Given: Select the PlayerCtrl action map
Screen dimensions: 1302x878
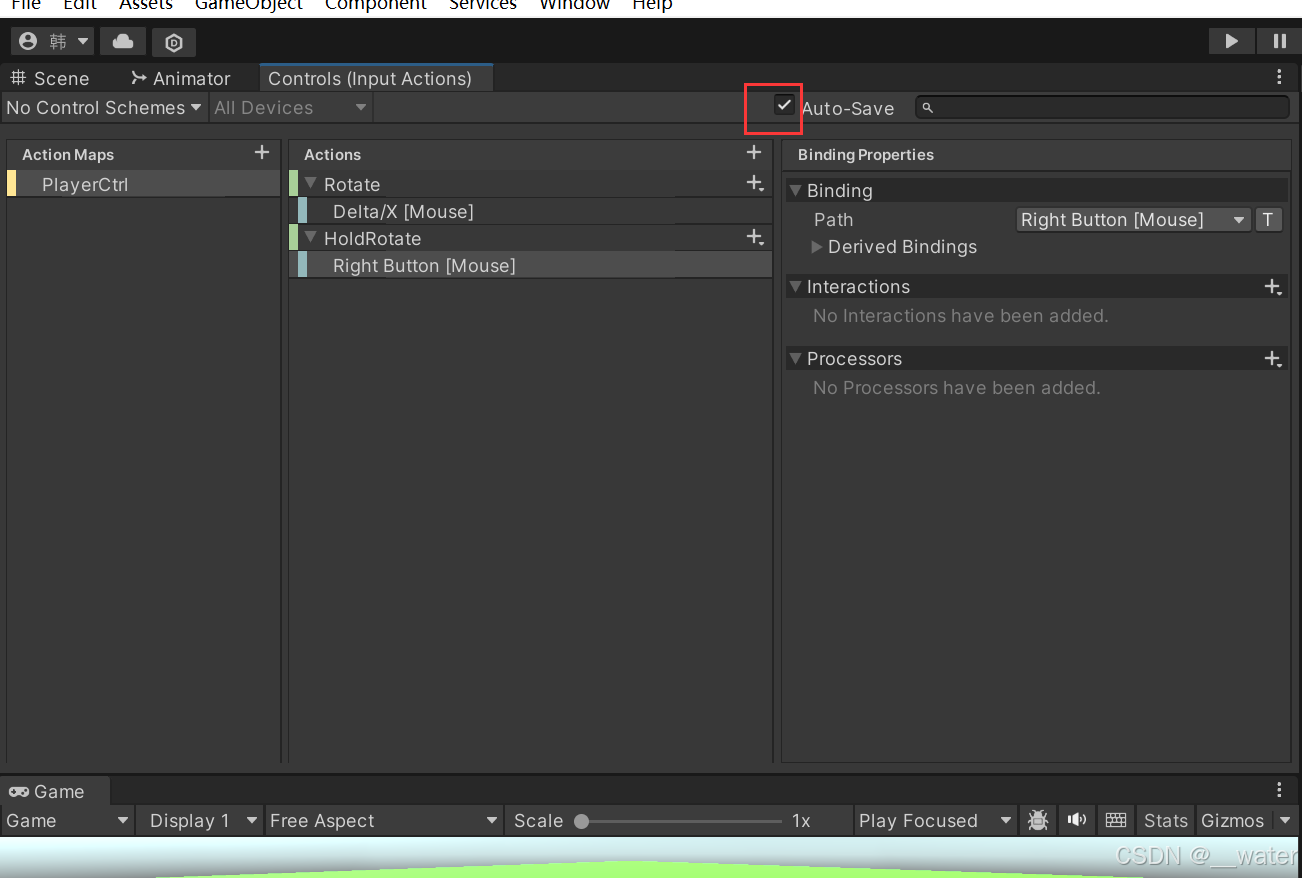Looking at the screenshot, I should pyautogui.click(x=144, y=184).
